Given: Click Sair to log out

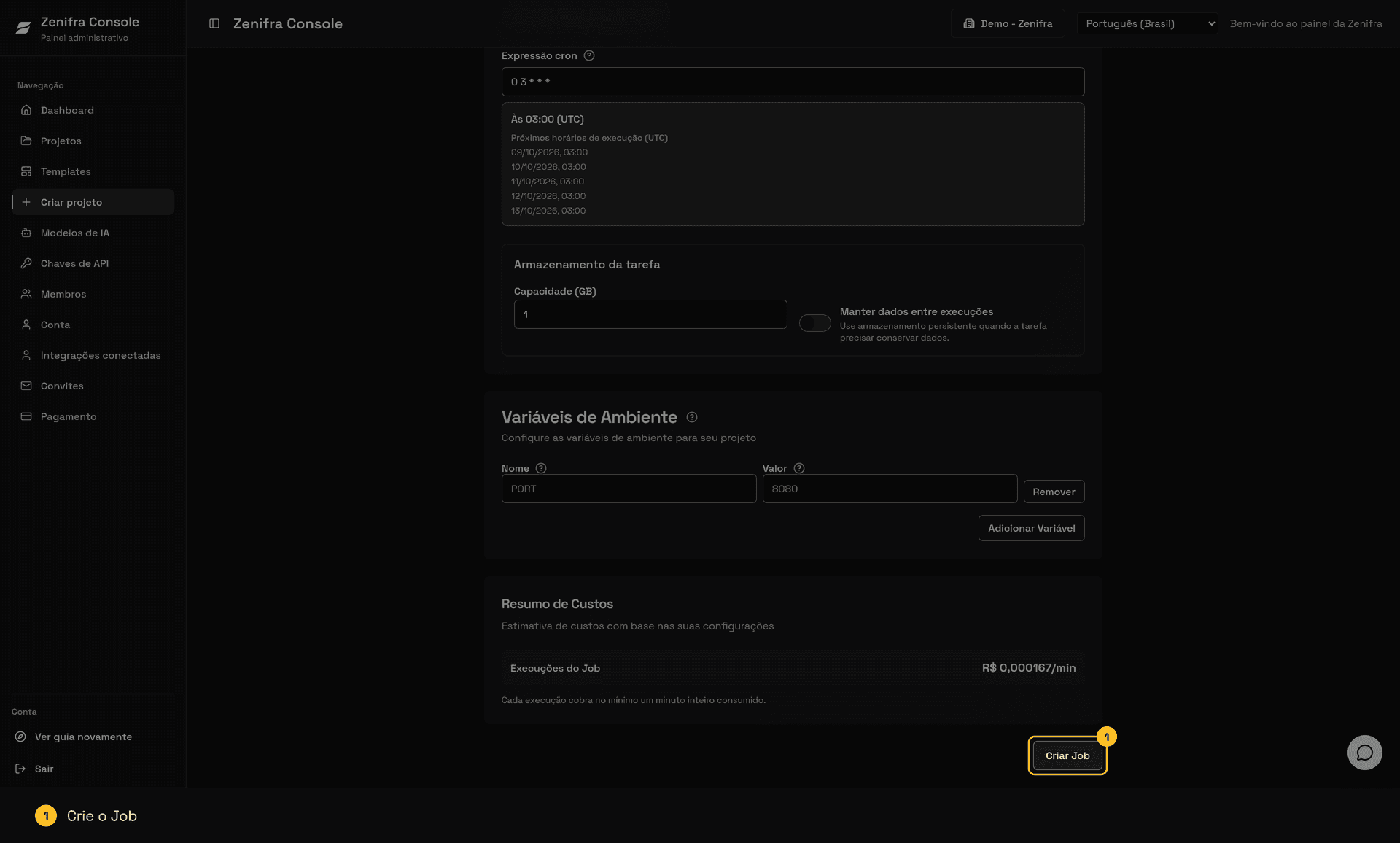Looking at the screenshot, I should tap(44, 769).
